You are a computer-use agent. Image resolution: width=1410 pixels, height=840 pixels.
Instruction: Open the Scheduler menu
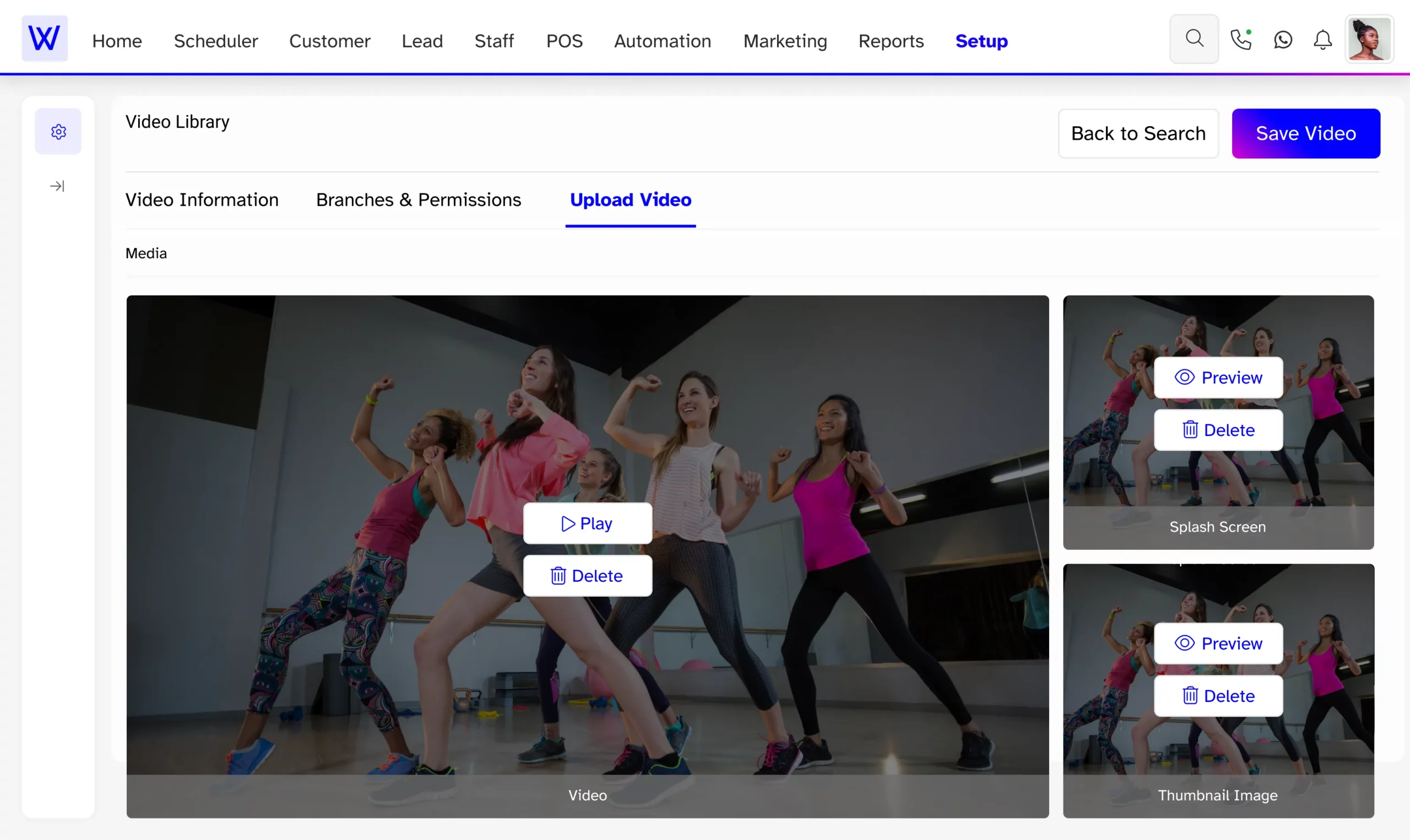(x=215, y=41)
